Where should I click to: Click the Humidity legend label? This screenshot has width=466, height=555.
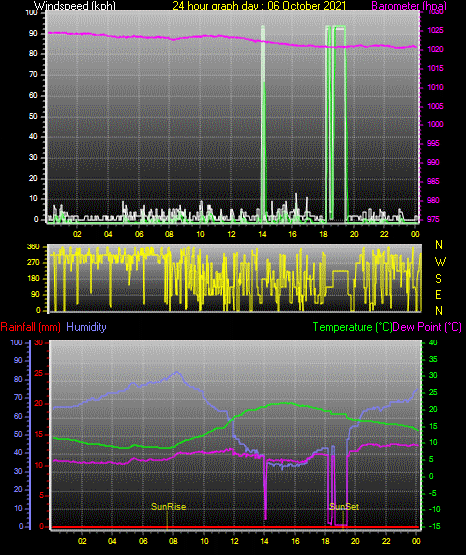86,327
